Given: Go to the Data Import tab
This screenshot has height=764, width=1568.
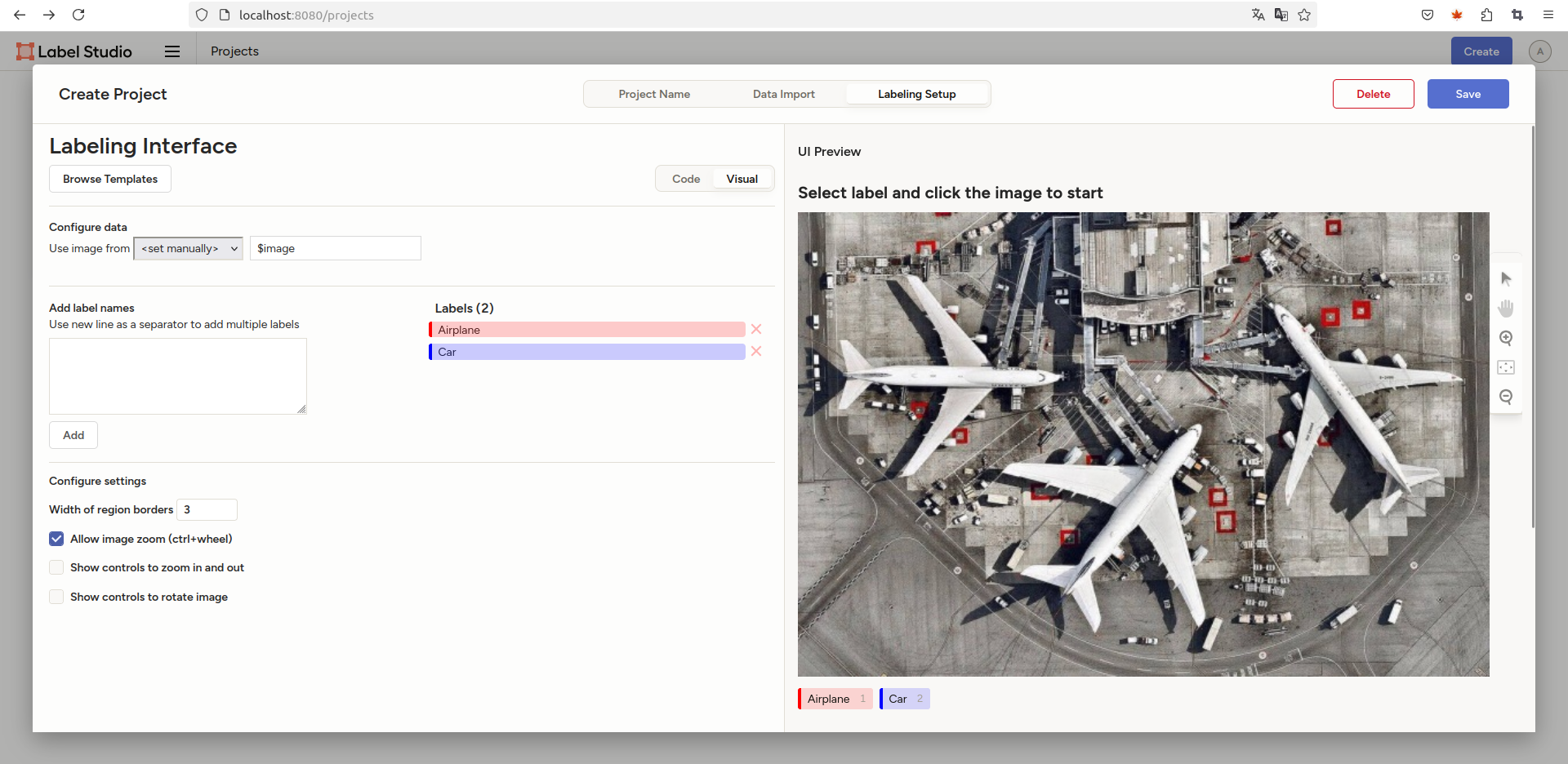Looking at the screenshot, I should tap(783, 94).
